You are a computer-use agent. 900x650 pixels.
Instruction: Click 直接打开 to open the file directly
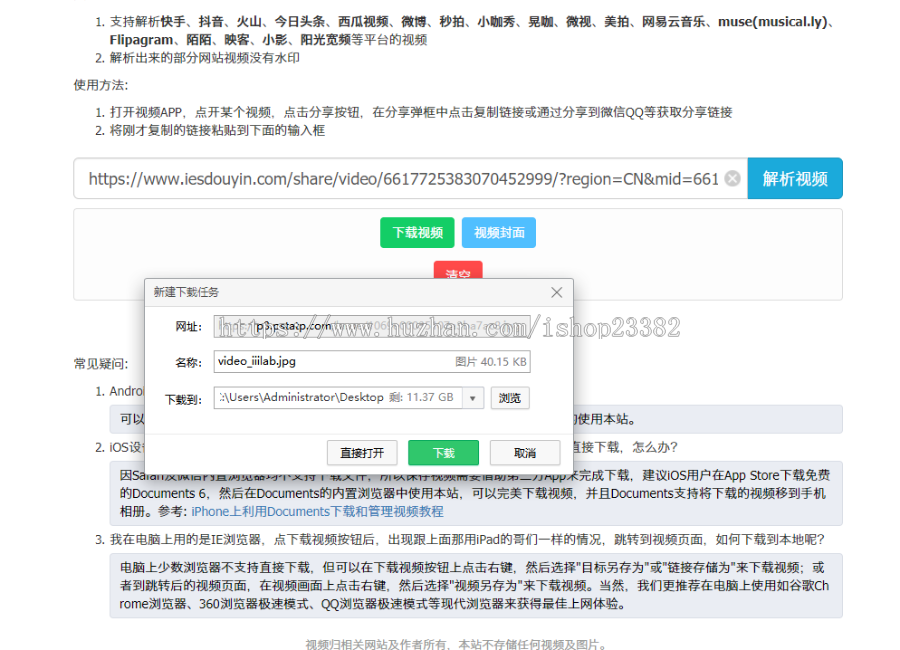362,452
